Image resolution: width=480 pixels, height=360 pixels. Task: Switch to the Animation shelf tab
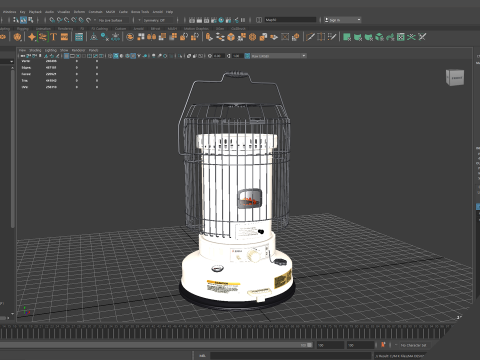[x=43, y=29]
